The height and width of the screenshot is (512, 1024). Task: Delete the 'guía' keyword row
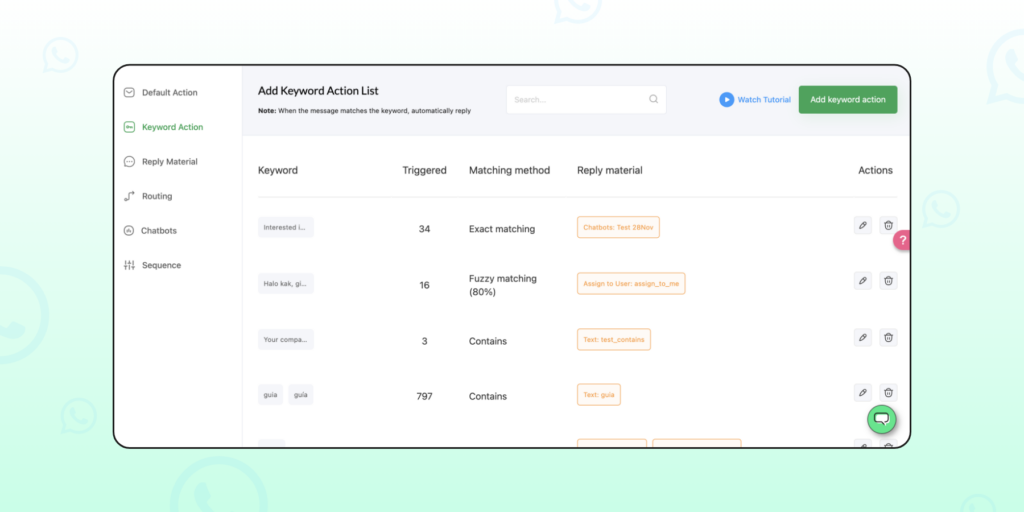[x=888, y=392]
